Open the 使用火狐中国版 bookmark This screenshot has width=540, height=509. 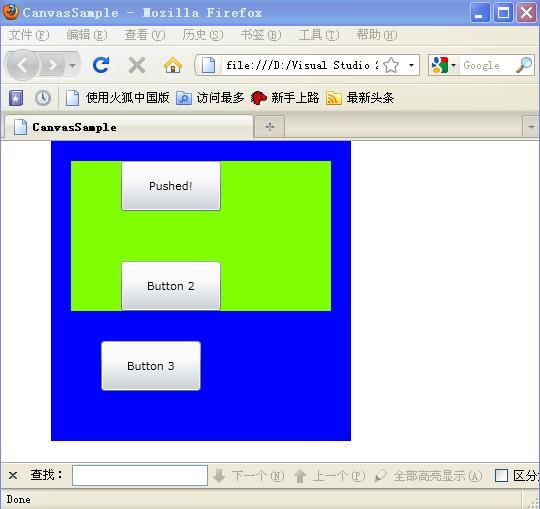117,98
